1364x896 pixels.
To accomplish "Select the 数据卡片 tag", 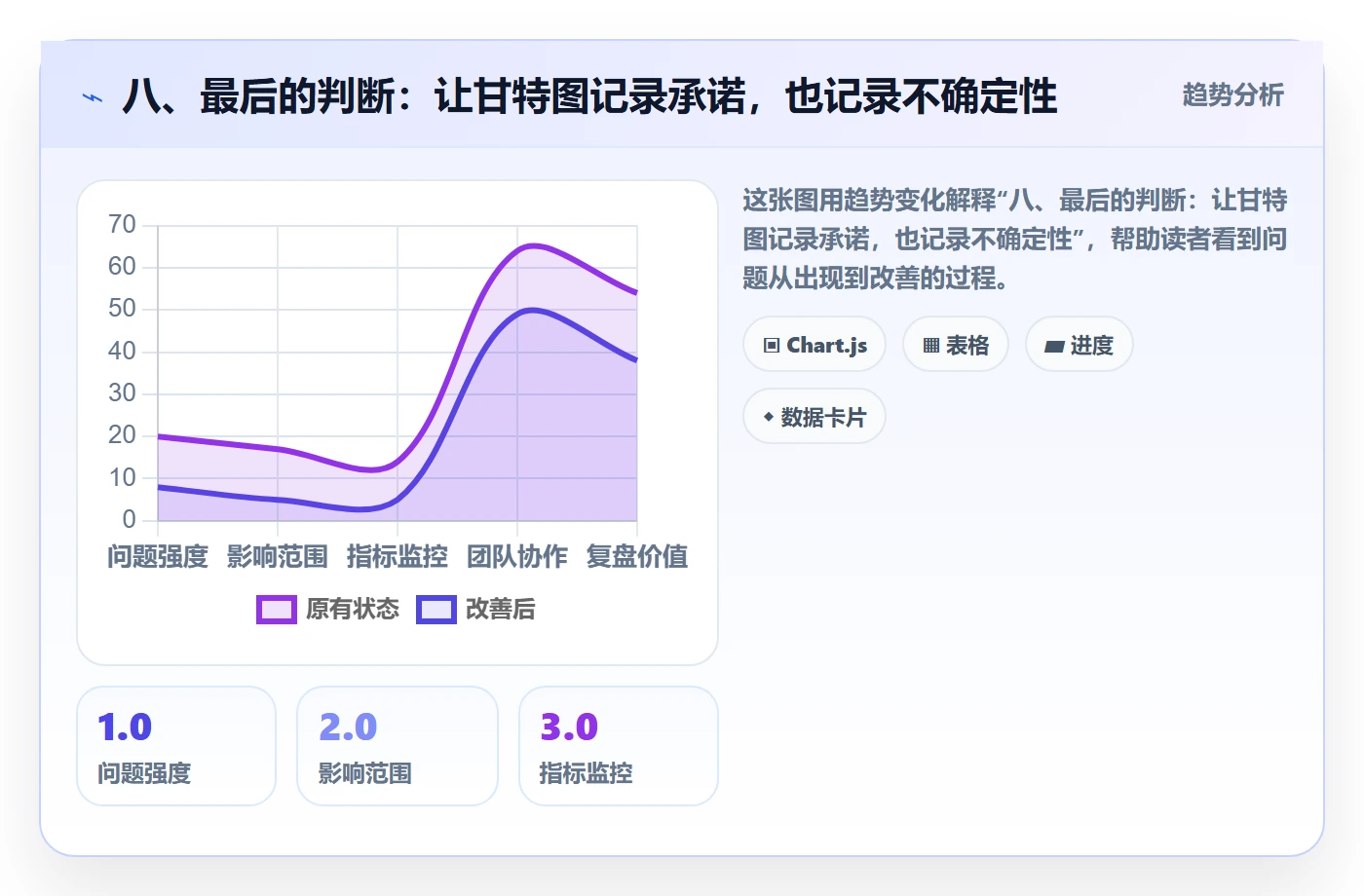I will coord(815,417).
